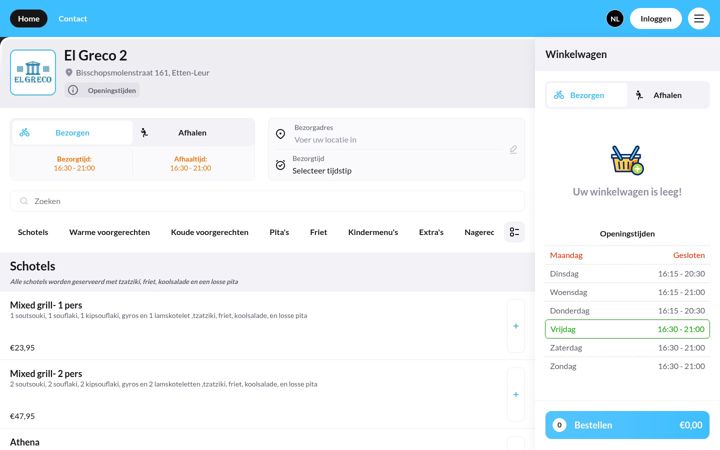Screen dimensions: 720x450
Task: Open the category list icon after Nagerechten
Action: point(514,232)
